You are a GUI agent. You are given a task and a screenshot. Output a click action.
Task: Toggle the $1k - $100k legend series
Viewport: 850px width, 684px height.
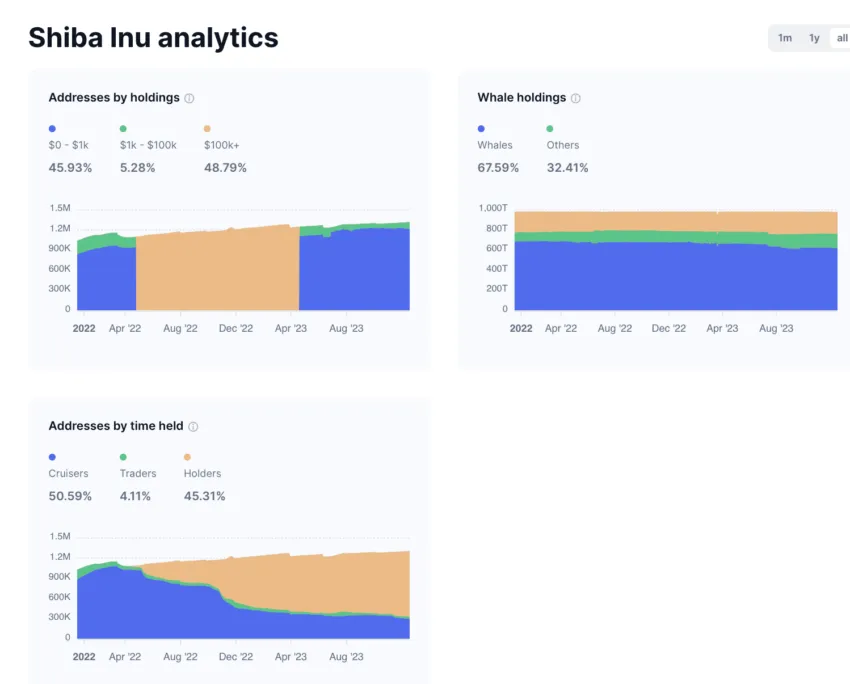click(148, 145)
